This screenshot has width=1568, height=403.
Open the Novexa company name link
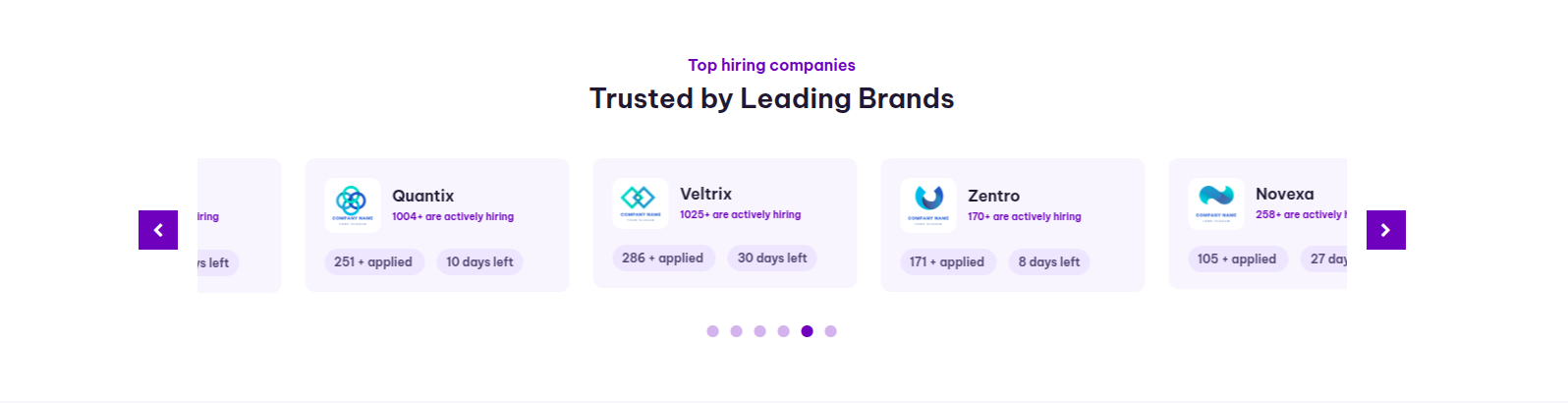coord(1285,194)
